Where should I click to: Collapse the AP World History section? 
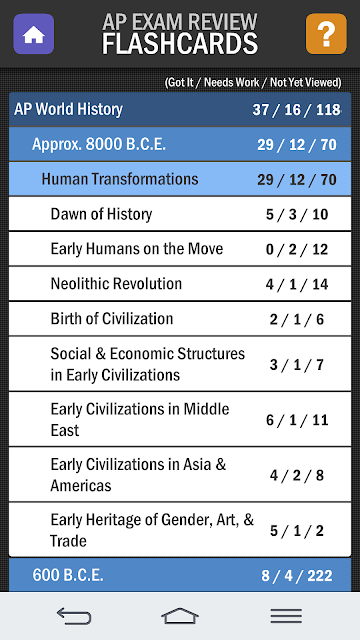pyautogui.click(x=180, y=109)
